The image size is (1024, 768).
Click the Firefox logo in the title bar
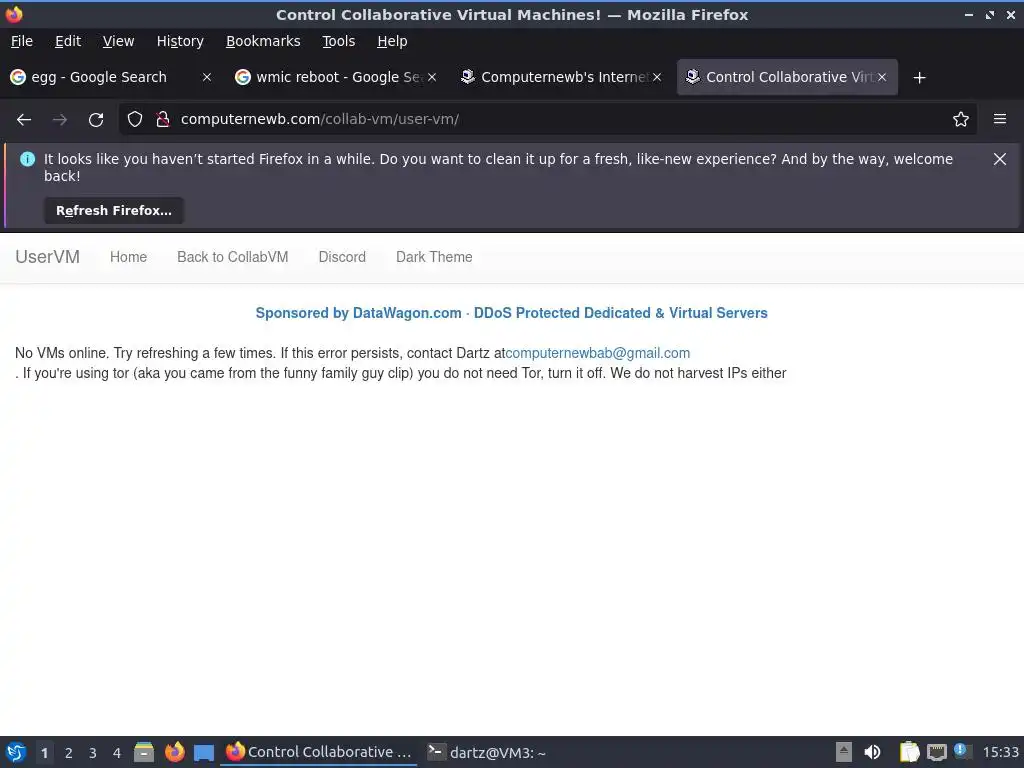pos(14,14)
